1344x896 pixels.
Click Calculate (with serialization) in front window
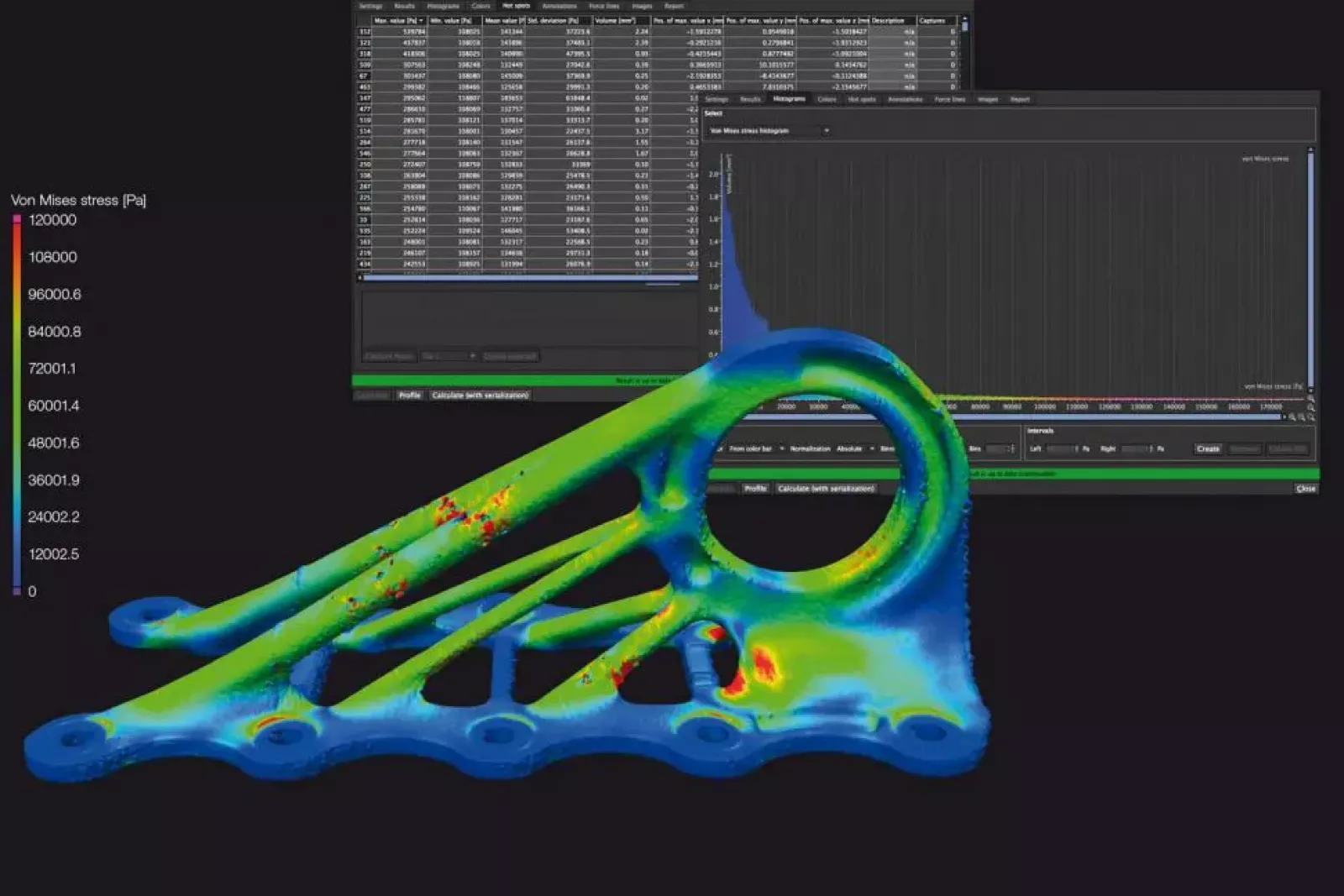tap(826, 489)
